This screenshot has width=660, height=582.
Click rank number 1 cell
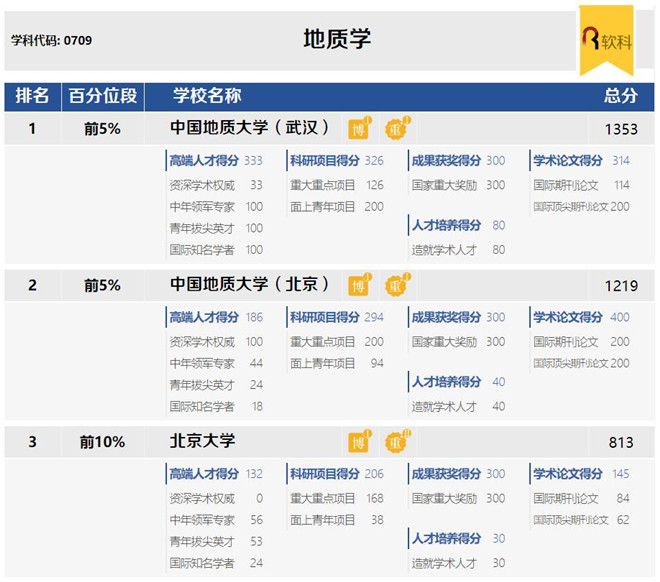click(x=32, y=128)
